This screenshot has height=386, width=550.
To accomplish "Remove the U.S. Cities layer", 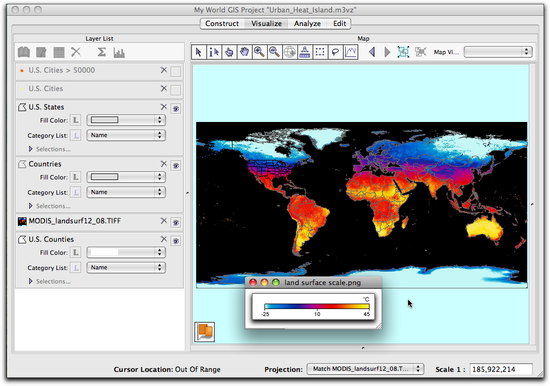I will (163, 88).
